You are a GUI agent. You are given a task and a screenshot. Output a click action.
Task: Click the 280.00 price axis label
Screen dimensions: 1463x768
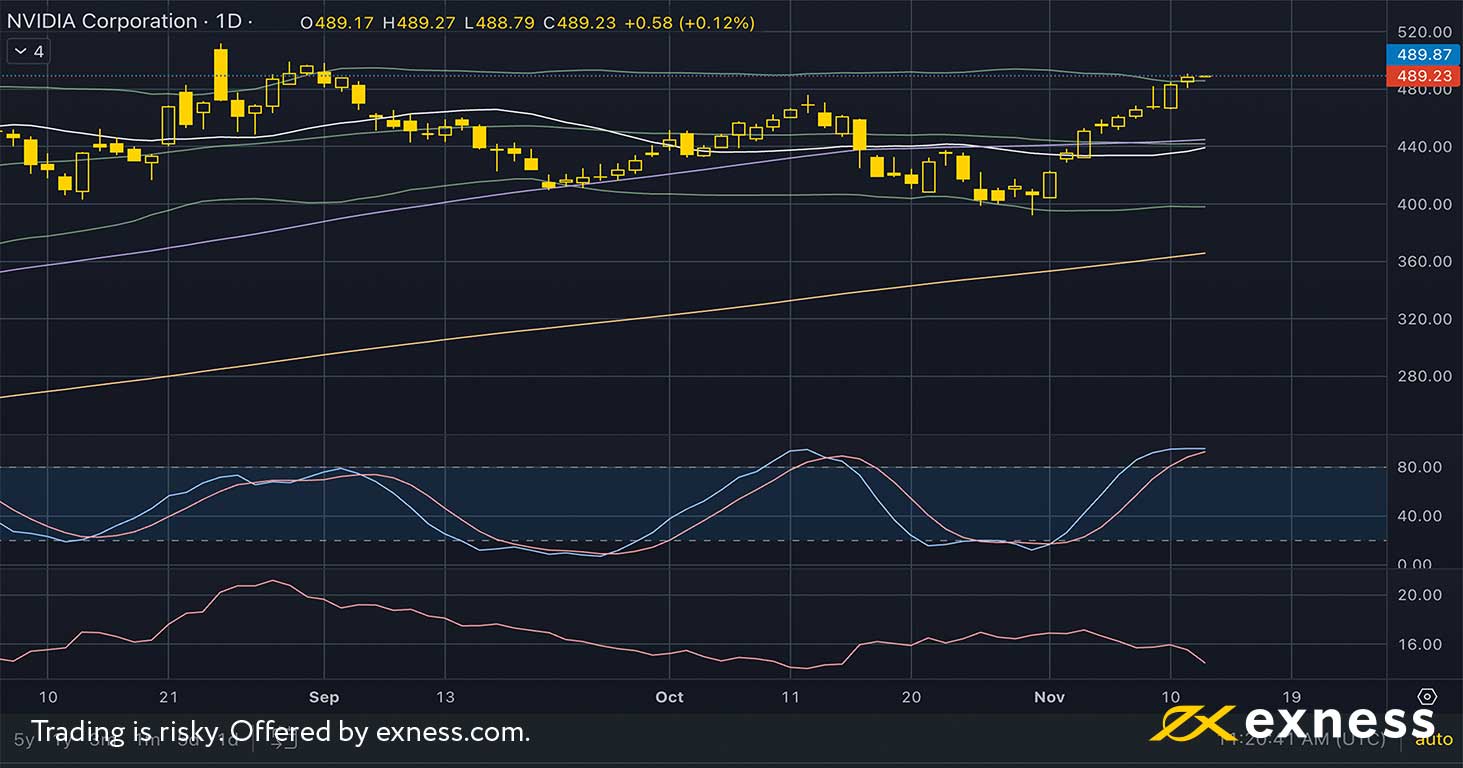[x=1424, y=376]
